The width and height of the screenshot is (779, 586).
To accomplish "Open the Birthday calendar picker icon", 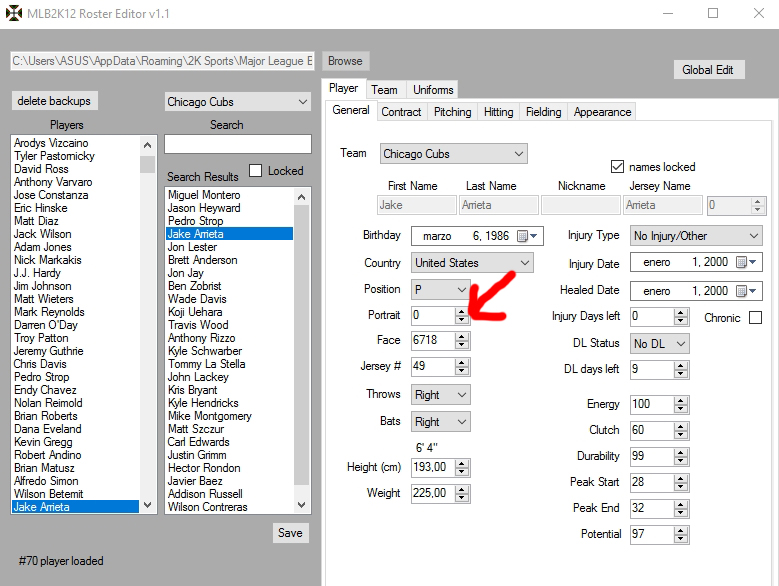I will [527, 236].
